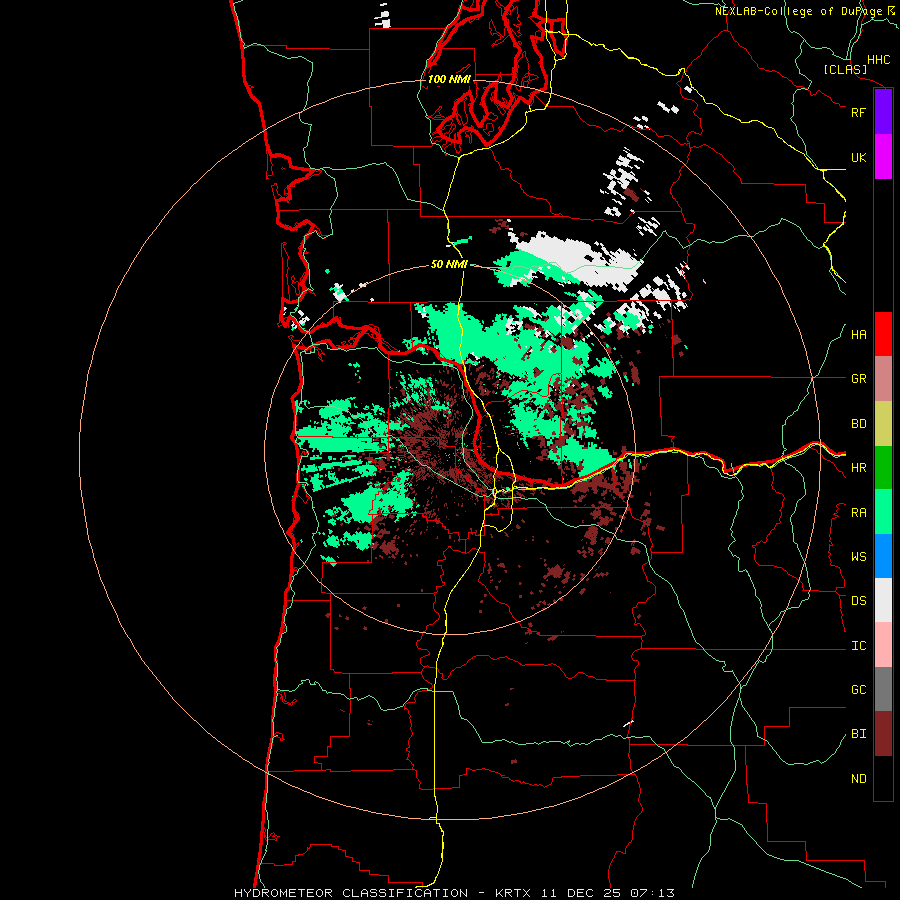Screen dimensions: 900x900
Task: Click the IC pink legend swatch
Action: 883,645
